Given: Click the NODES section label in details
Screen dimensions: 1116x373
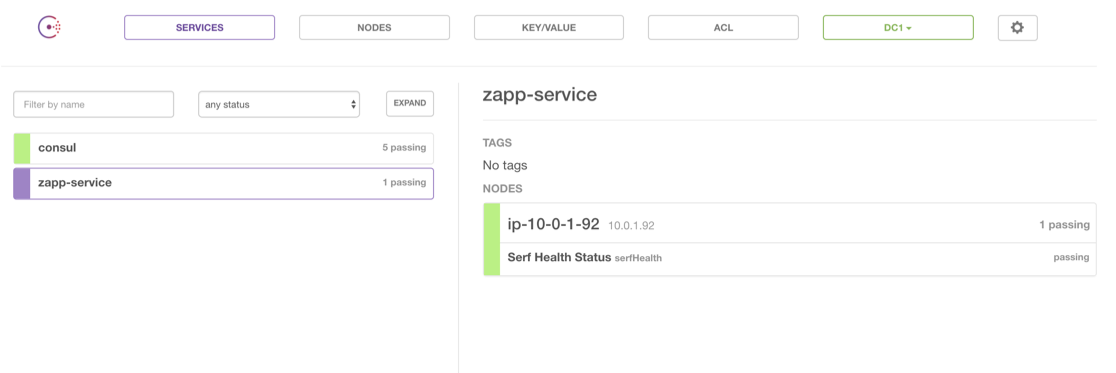Looking at the screenshot, I should click(502, 189).
